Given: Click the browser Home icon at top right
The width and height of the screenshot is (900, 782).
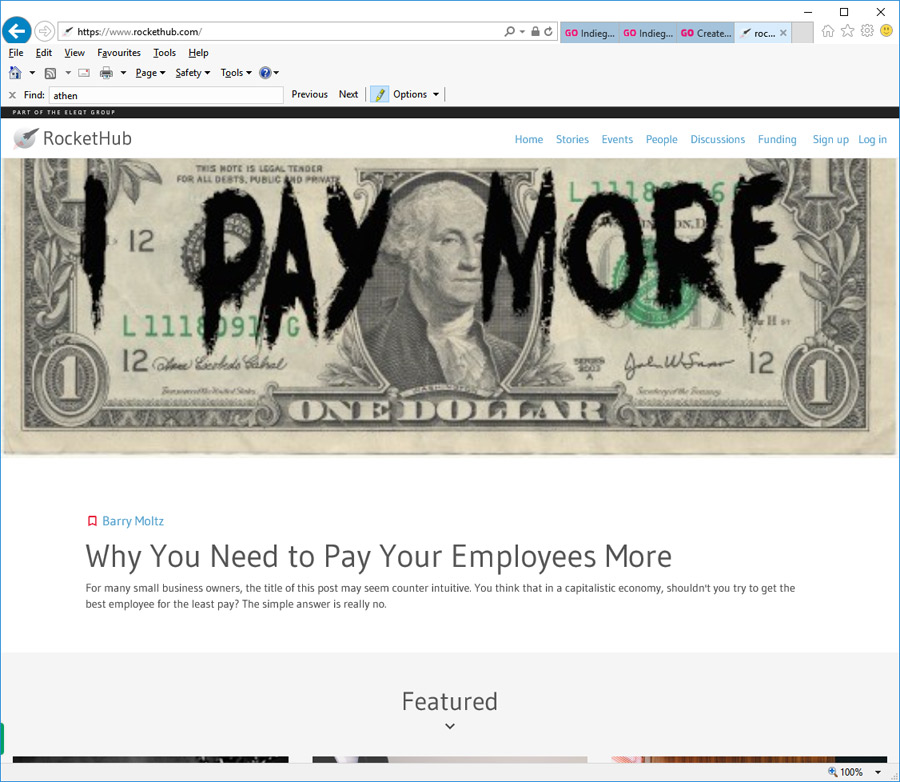Looking at the screenshot, I should click(828, 31).
